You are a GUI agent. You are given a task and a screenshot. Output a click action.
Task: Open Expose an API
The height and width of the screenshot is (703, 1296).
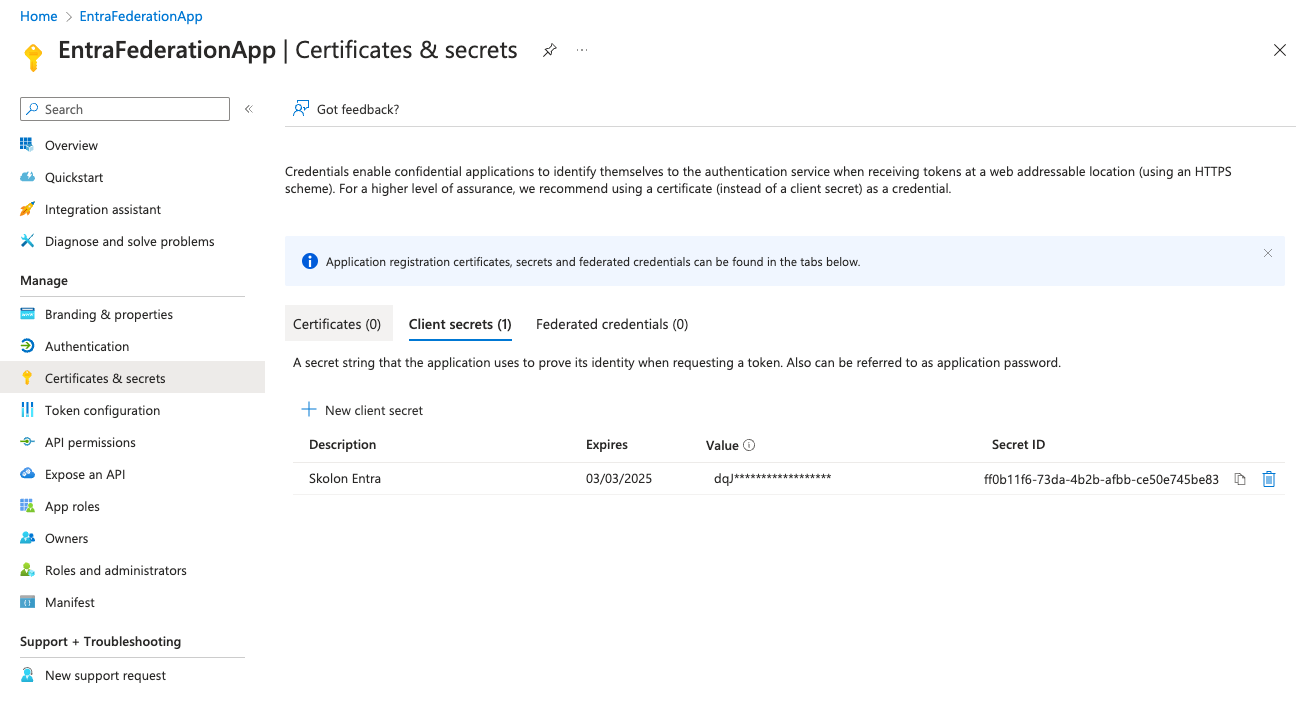87,474
